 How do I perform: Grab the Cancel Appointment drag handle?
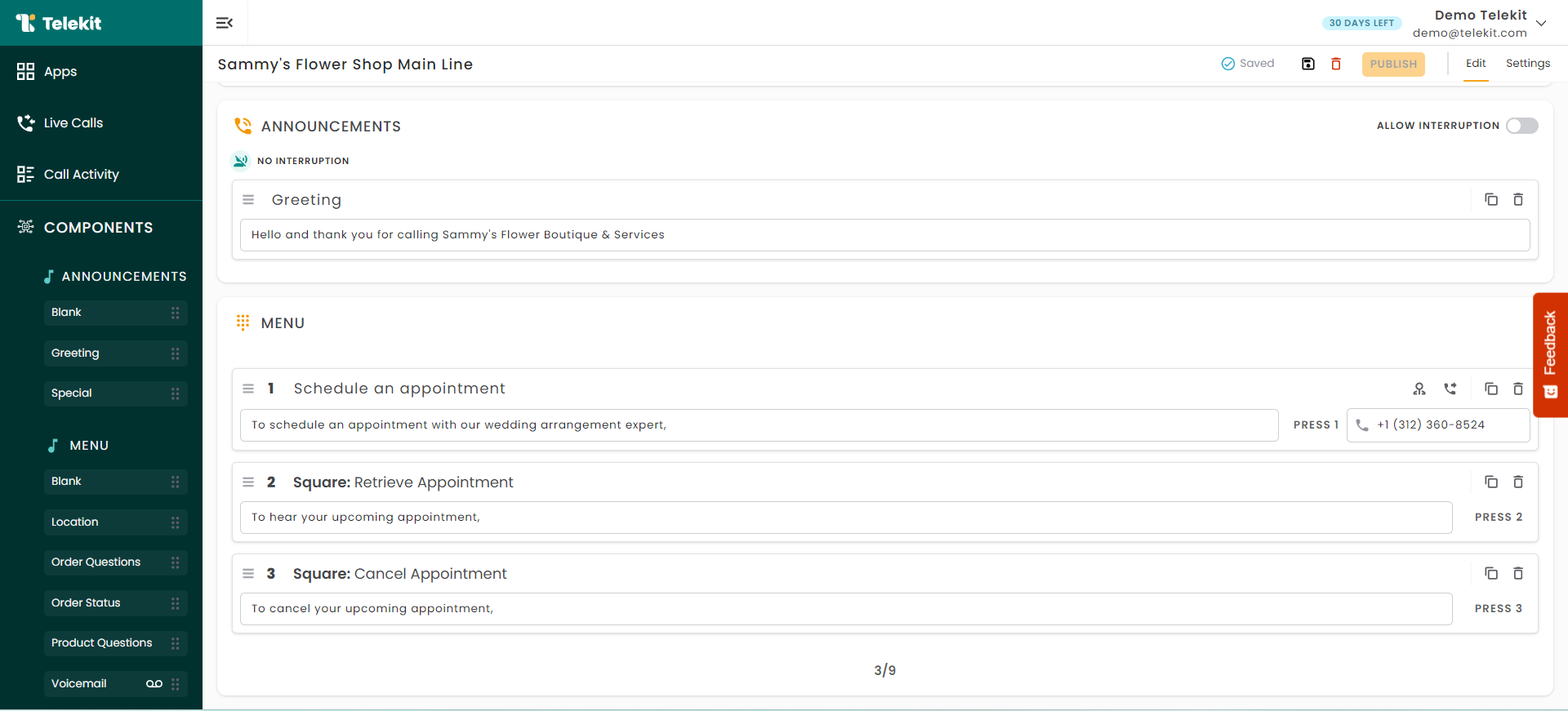pyautogui.click(x=248, y=574)
